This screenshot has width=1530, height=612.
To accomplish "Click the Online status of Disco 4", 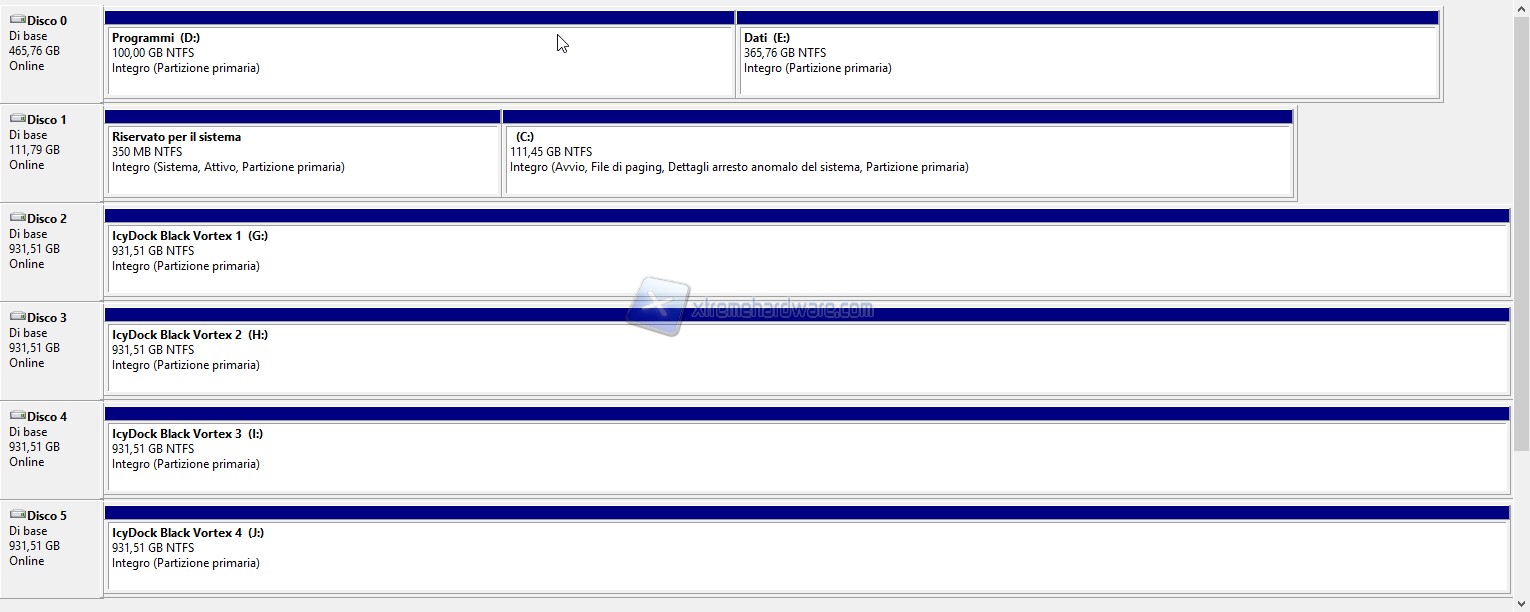I will coord(27,462).
